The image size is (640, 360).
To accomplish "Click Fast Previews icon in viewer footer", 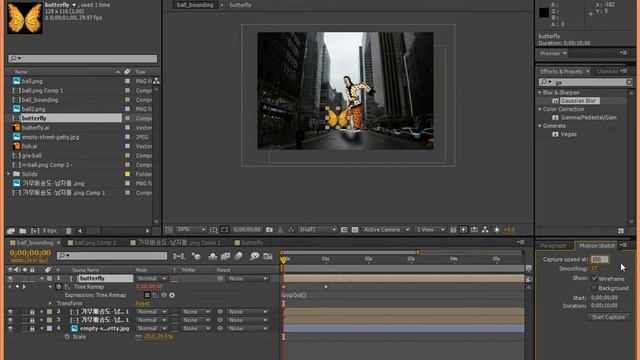I will pos(463,230).
